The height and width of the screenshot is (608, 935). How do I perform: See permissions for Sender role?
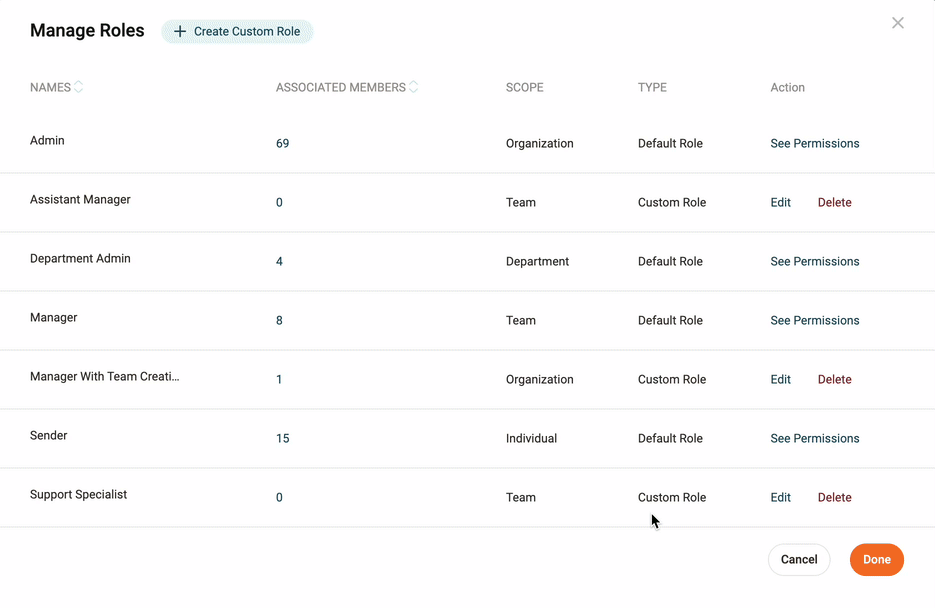tap(814, 439)
